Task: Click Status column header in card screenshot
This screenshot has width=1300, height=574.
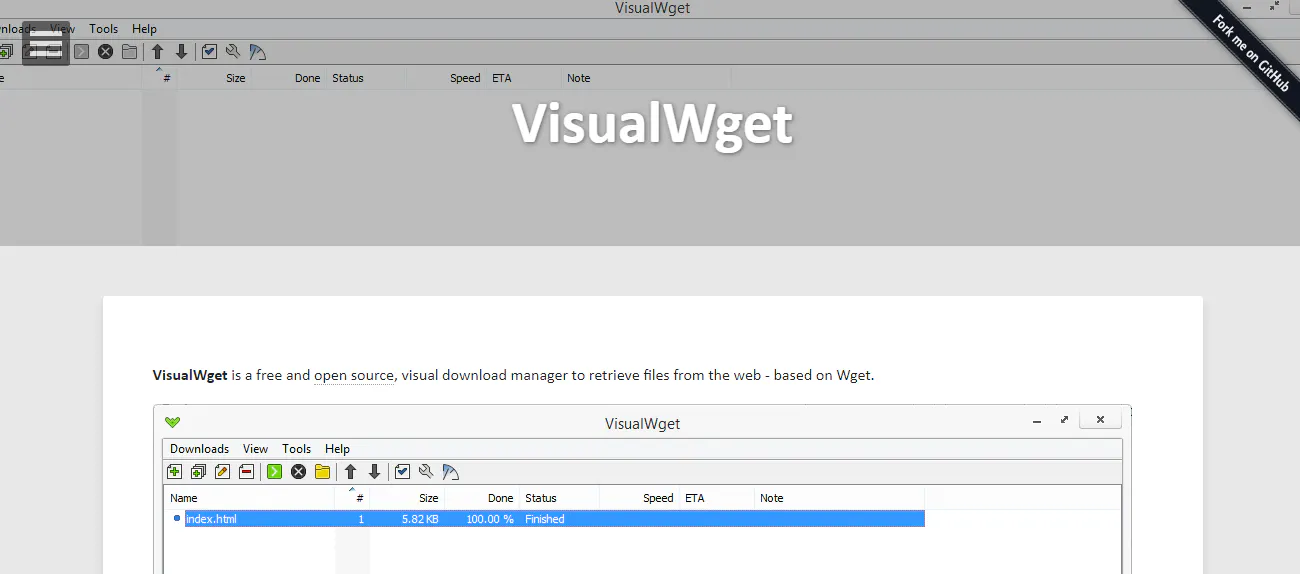Action: (x=541, y=498)
